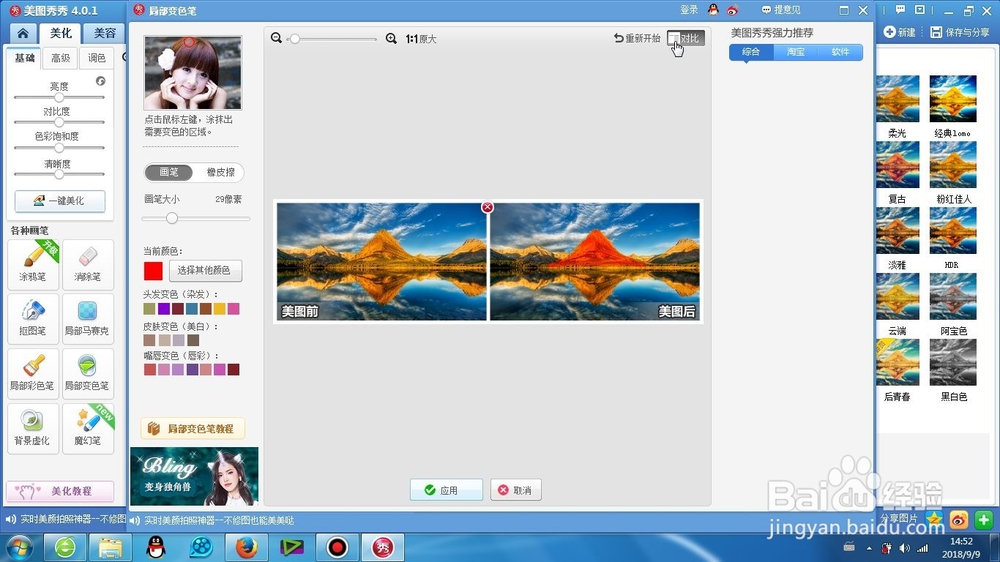Select the 涂鸦笔 graffiti brush tool
This screenshot has height=562, width=1000.
33,264
